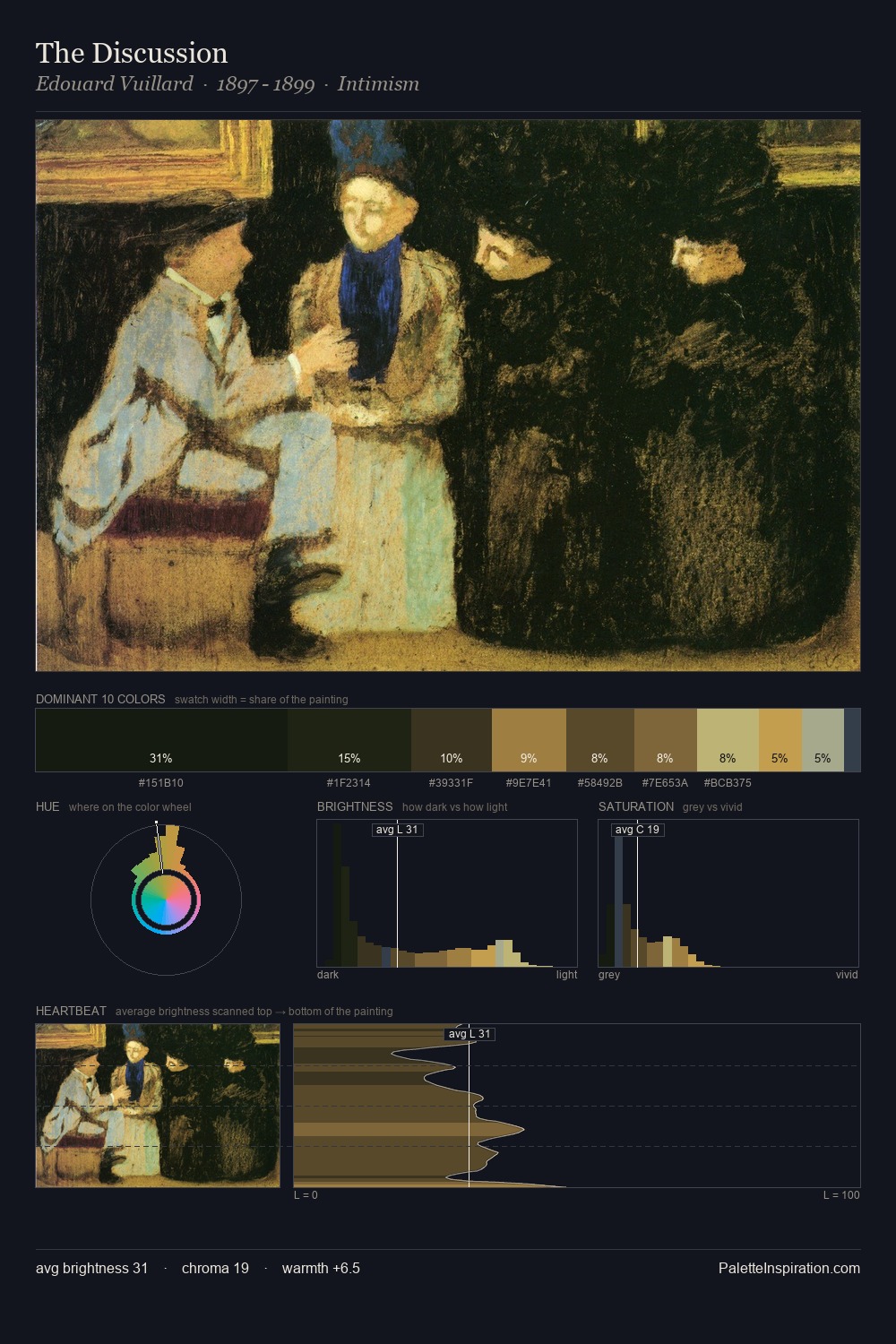
Task: Select the #1F2314 swatch showing 15%
Action: tap(349, 740)
